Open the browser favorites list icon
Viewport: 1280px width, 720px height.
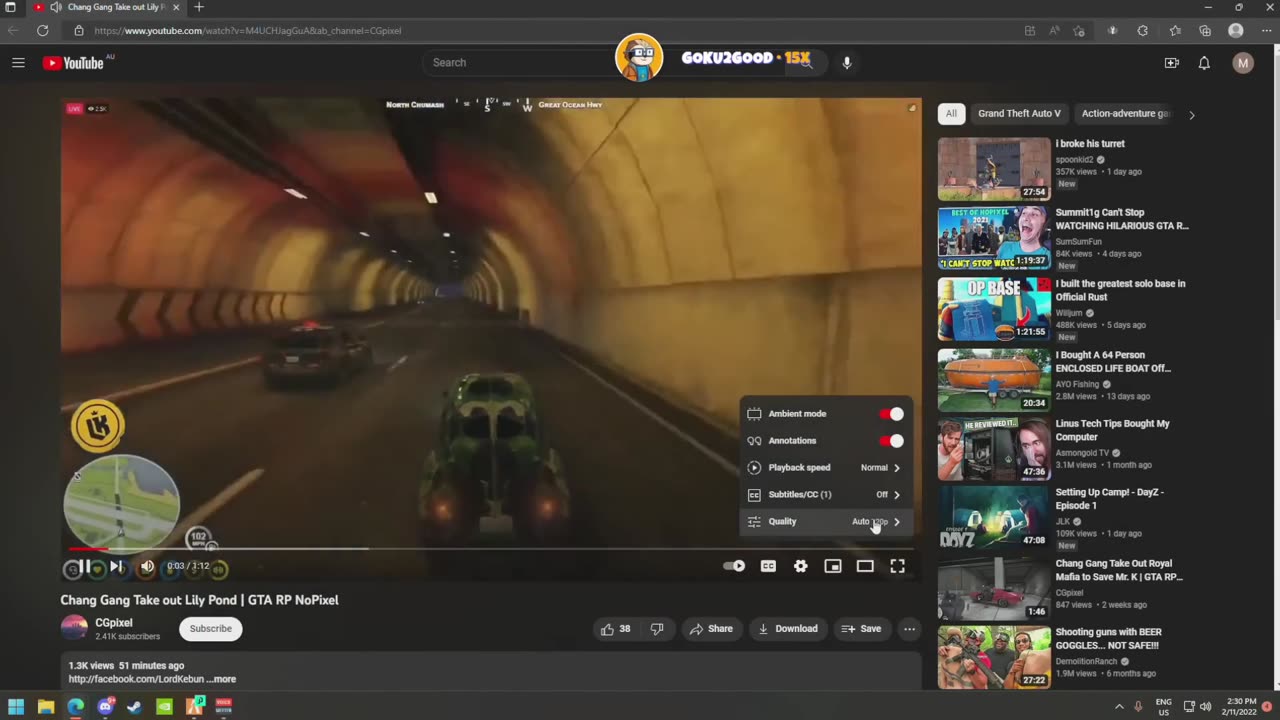1175,31
